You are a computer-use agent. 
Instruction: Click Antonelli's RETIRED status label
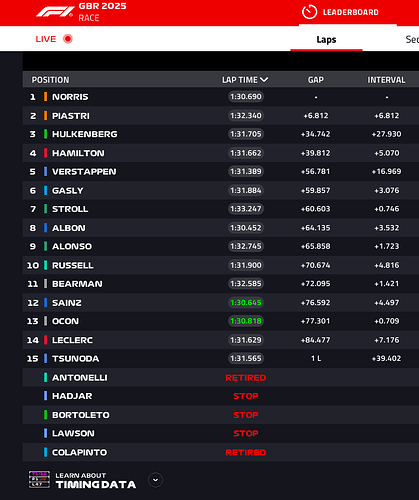click(246, 378)
